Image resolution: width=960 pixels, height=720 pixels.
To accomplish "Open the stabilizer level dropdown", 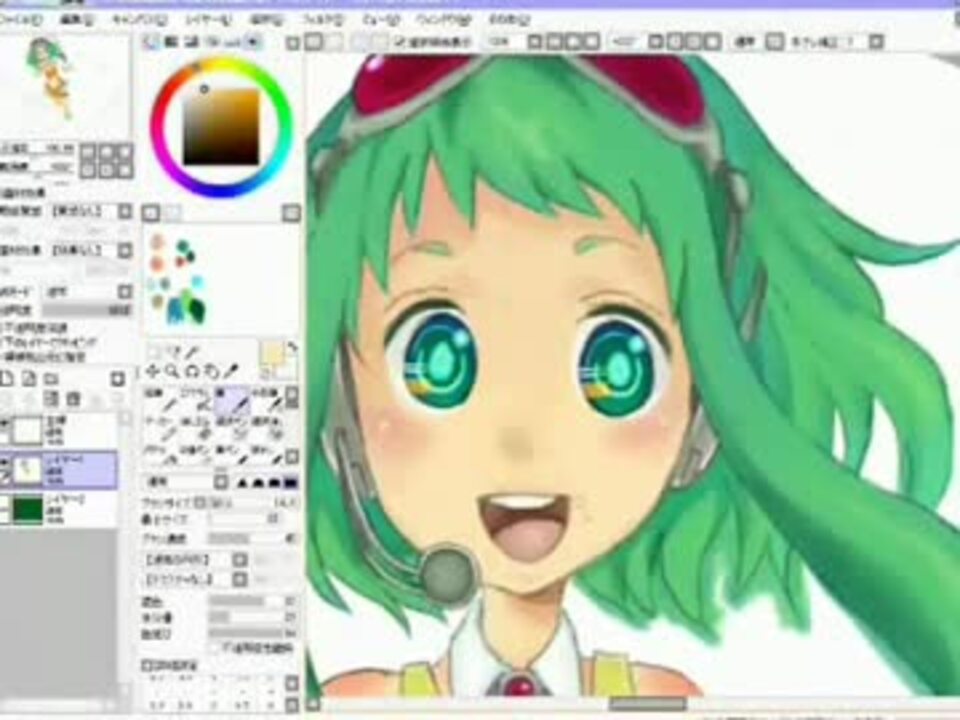I will 876,42.
